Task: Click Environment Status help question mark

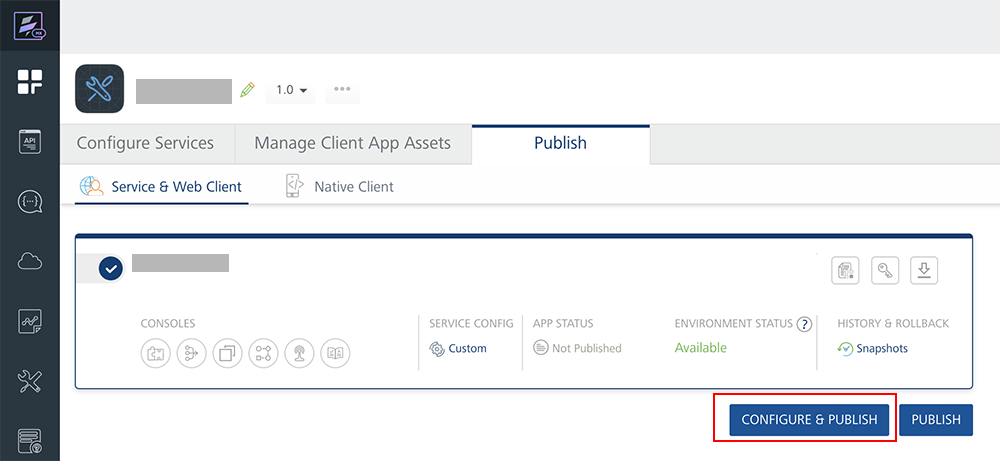Action: click(804, 324)
